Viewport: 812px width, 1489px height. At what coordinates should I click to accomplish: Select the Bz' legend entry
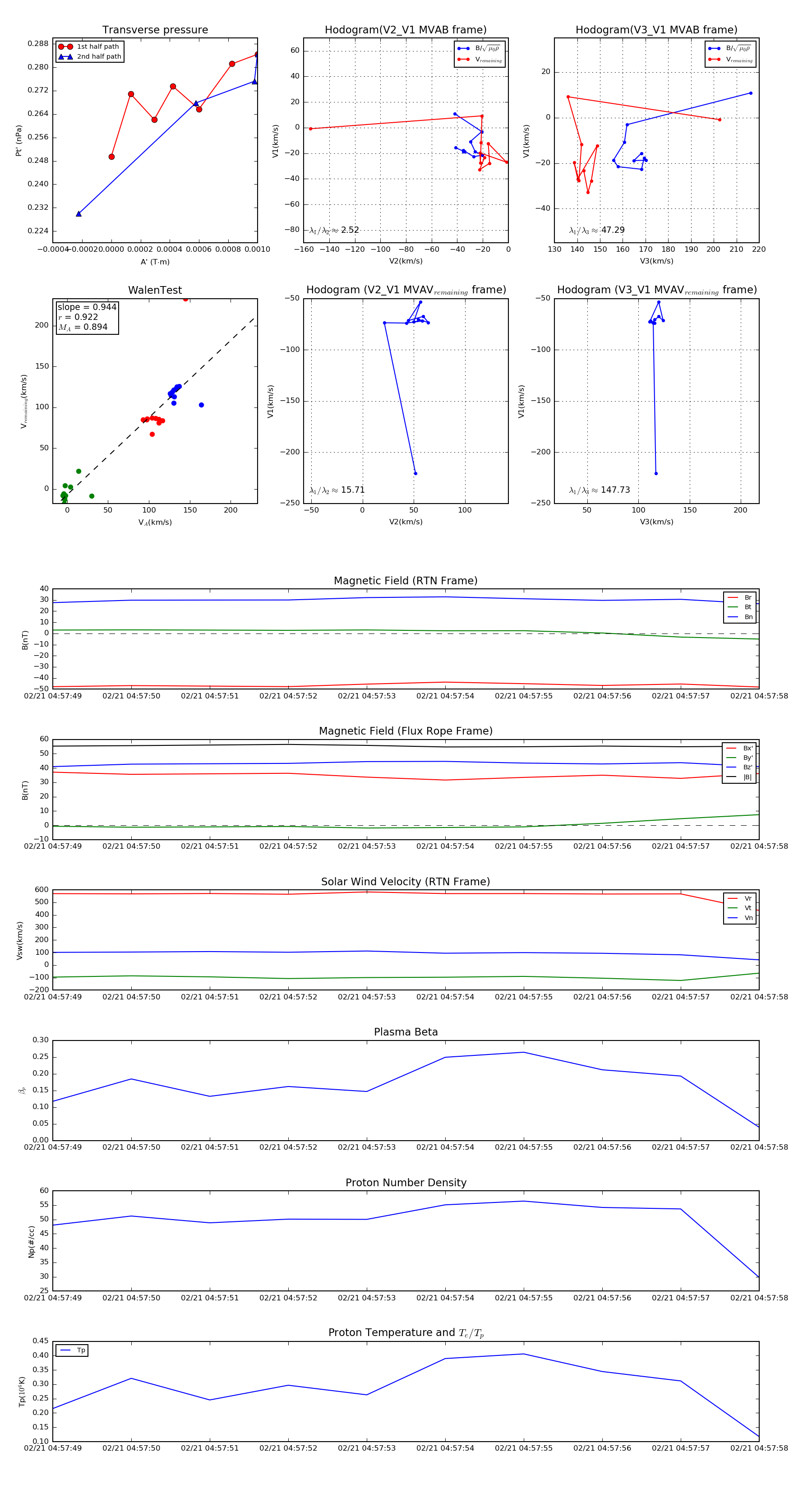[739, 767]
